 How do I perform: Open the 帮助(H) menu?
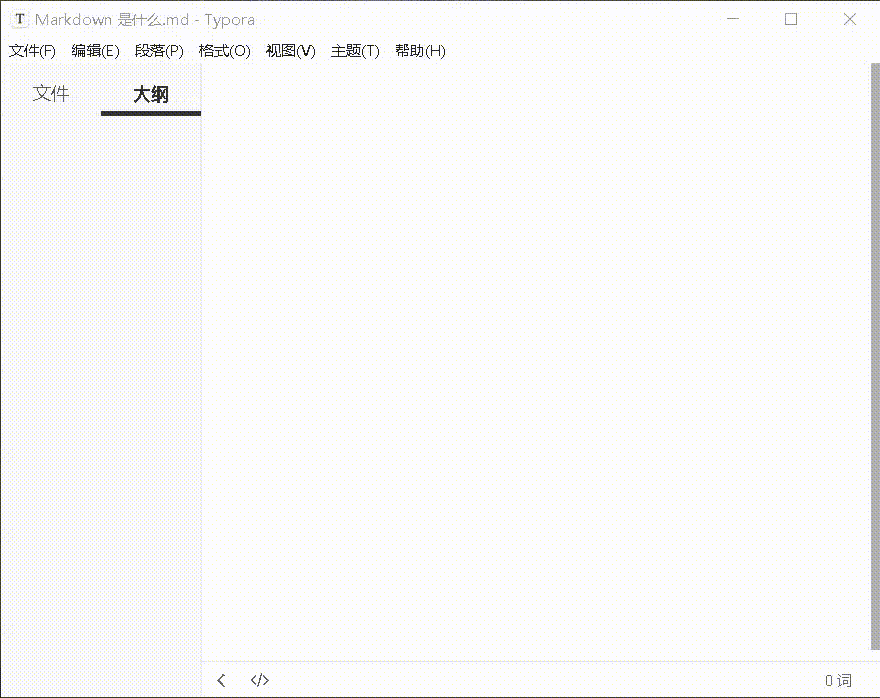click(x=419, y=51)
